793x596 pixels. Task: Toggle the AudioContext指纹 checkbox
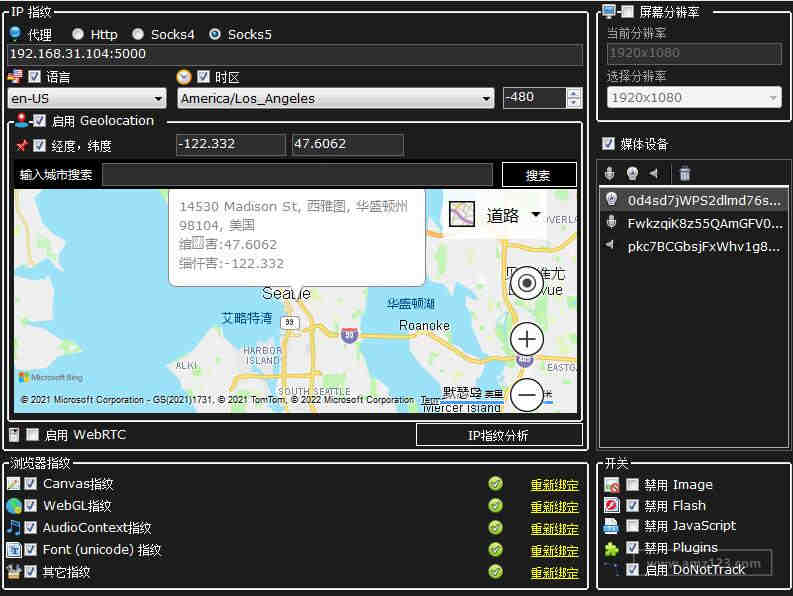[30, 528]
